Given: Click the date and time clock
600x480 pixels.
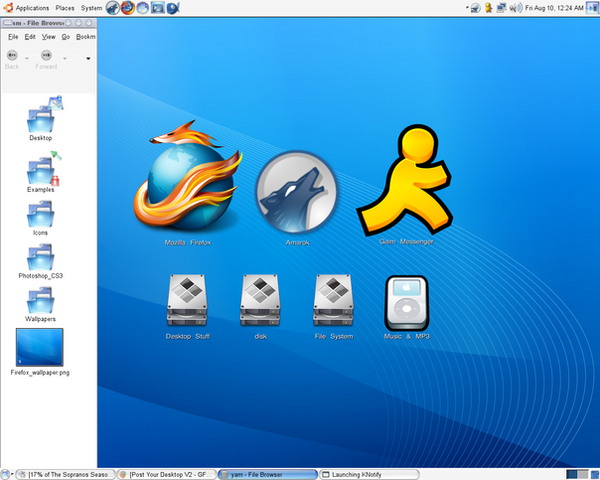Looking at the screenshot, I should [554, 8].
